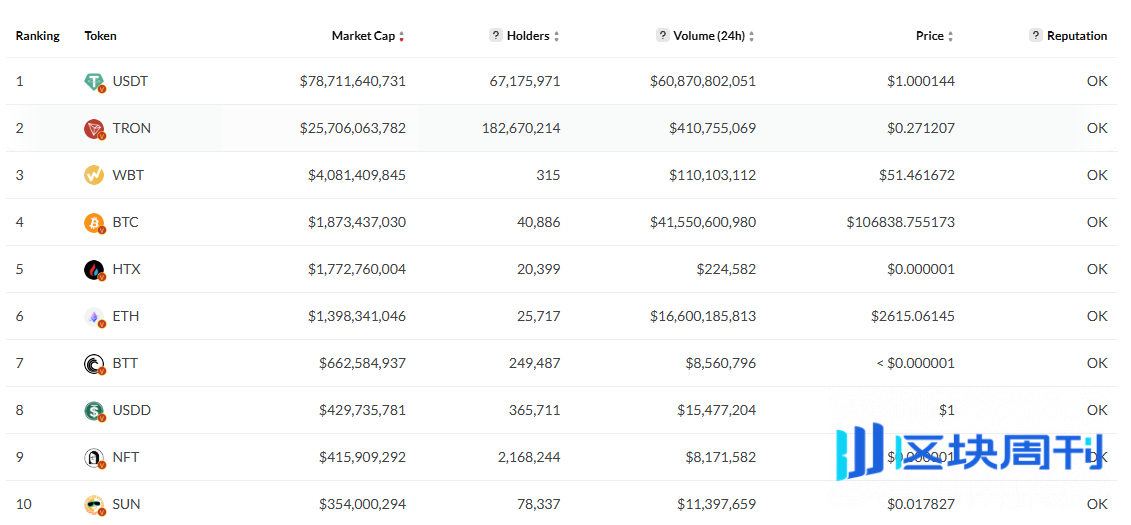Click the BTC bitcoin logo icon
This screenshot has width=1131, height=525.
click(x=94, y=223)
